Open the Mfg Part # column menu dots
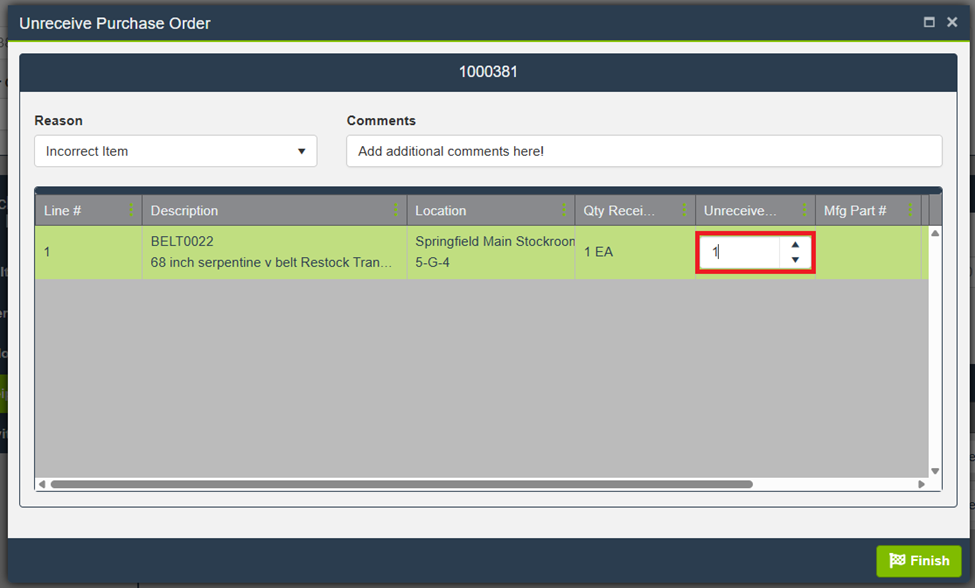The image size is (975, 588). (910, 210)
